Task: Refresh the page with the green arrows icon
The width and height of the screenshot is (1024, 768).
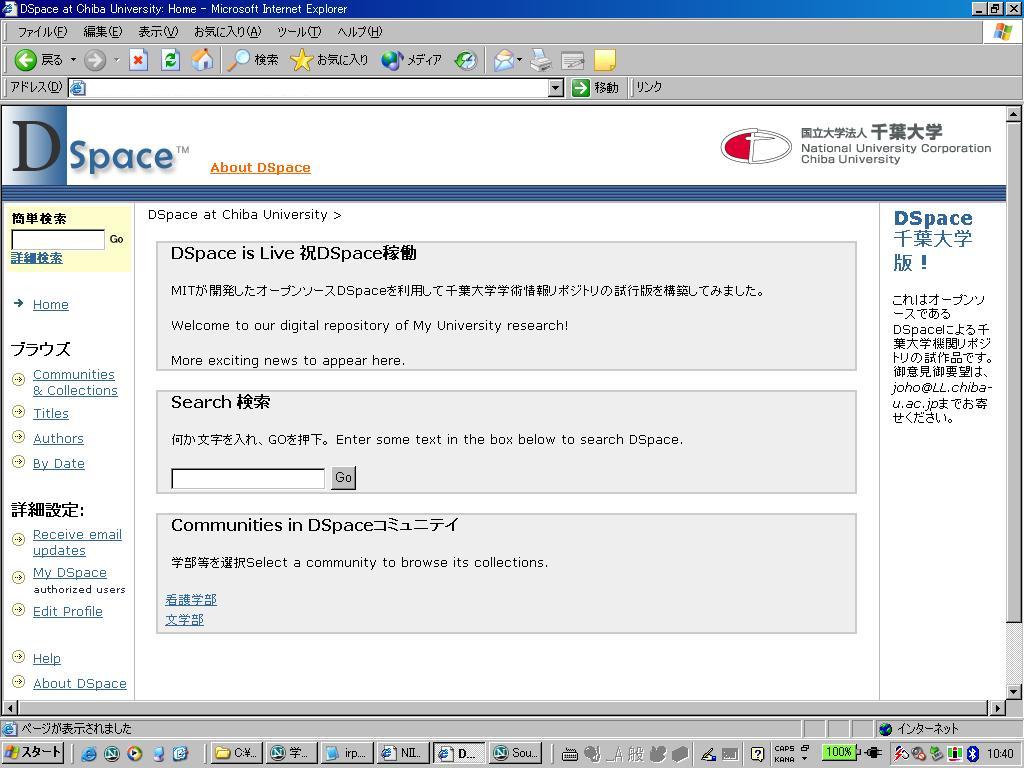Action: (x=170, y=60)
